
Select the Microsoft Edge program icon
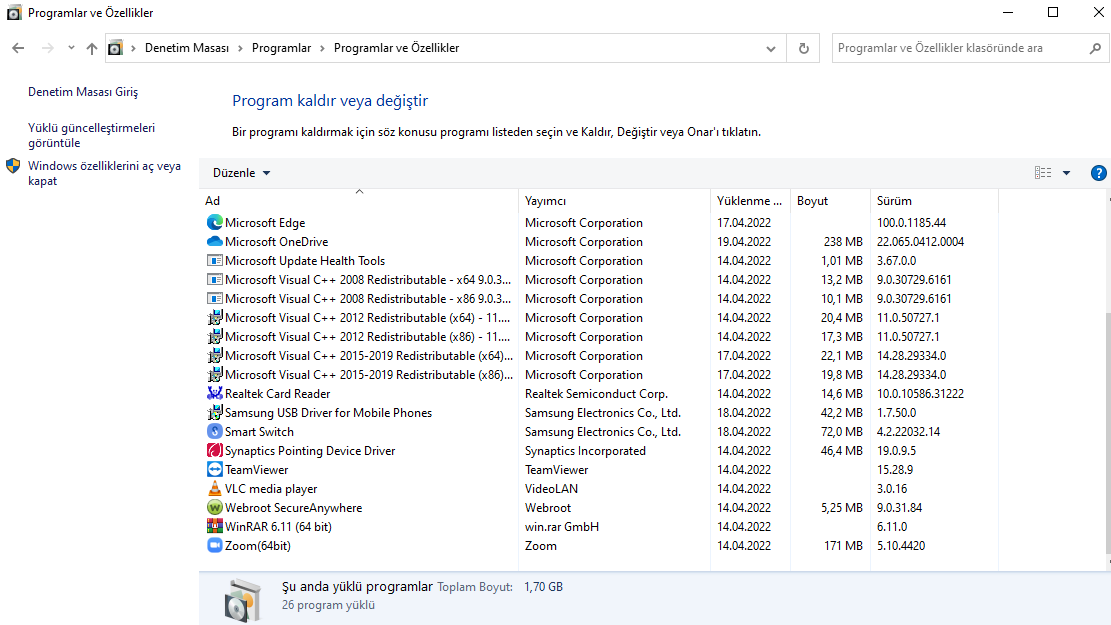[x=213, y=222]
